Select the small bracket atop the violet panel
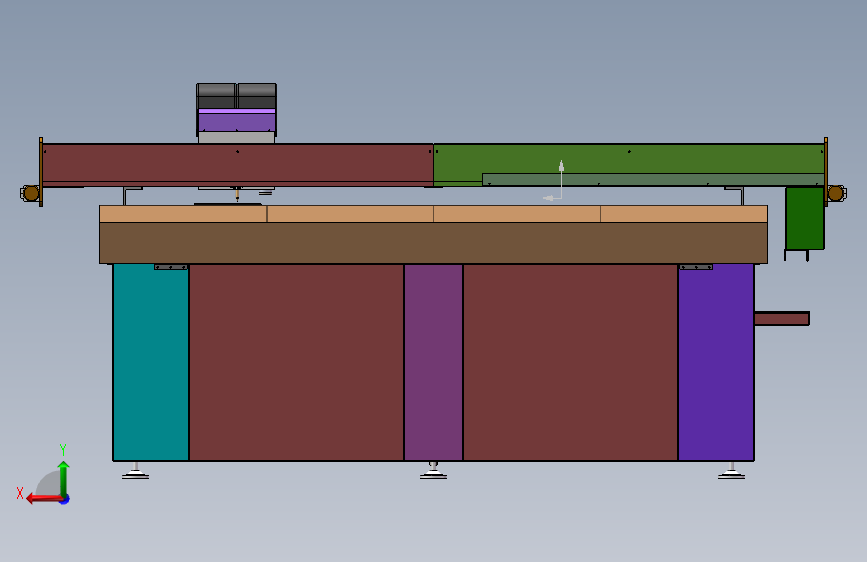This screenshot has height=562, width=867. tap(696, 267)
